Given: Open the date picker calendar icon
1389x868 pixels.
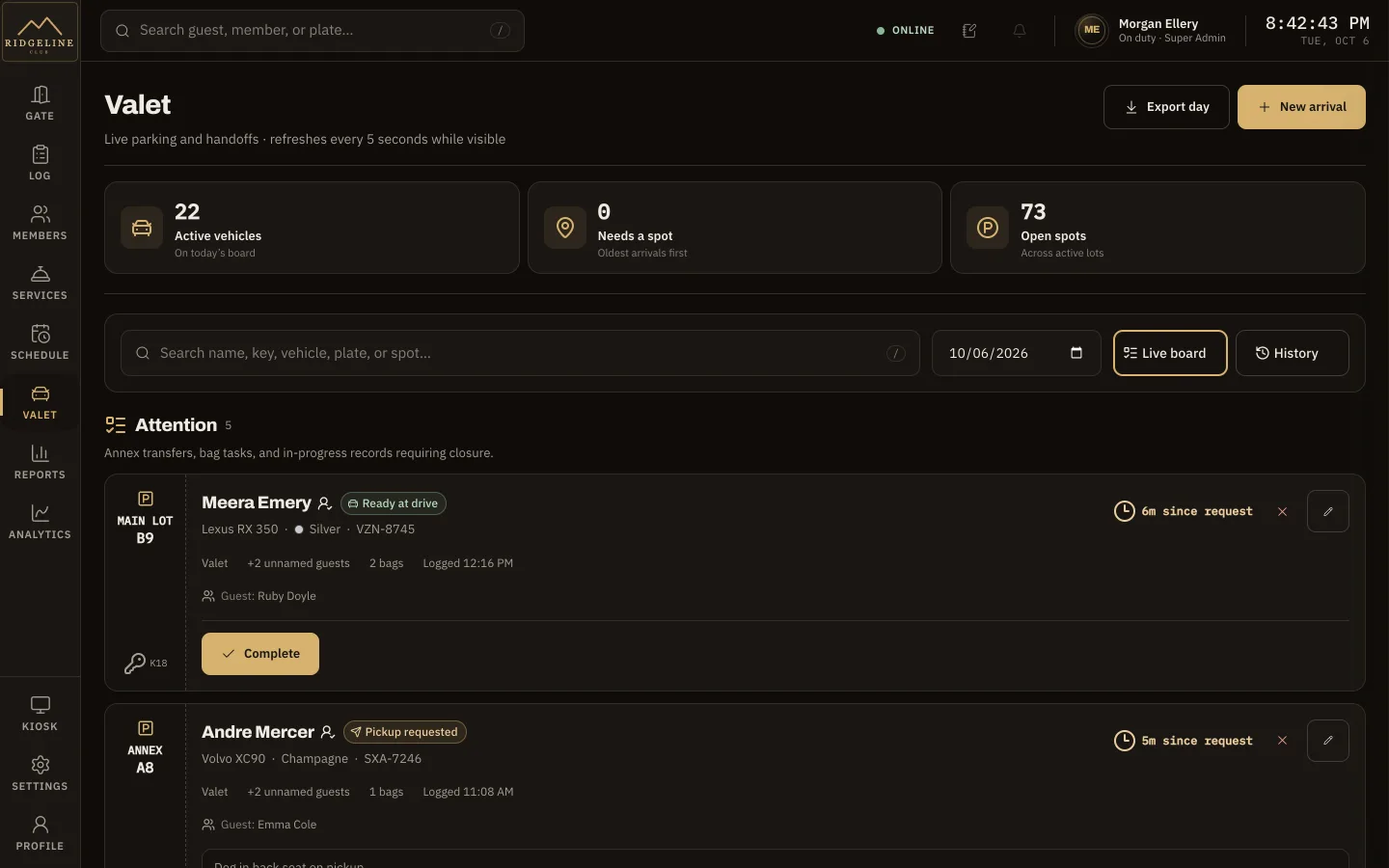Looking at the screenshot, I should pyautogui.click(x=1076, y=353).
